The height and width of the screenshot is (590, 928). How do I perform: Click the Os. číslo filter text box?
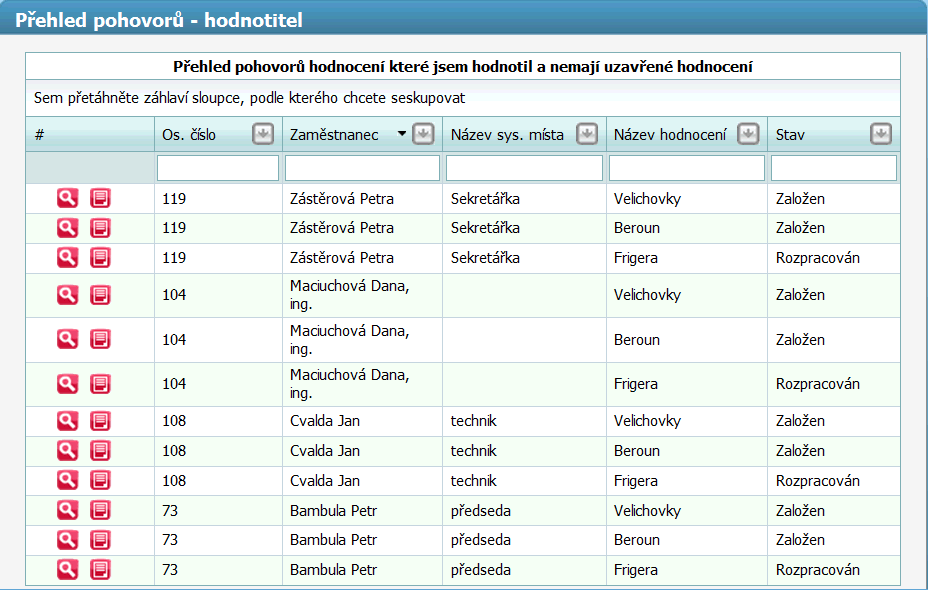click(x=218, y=168)
